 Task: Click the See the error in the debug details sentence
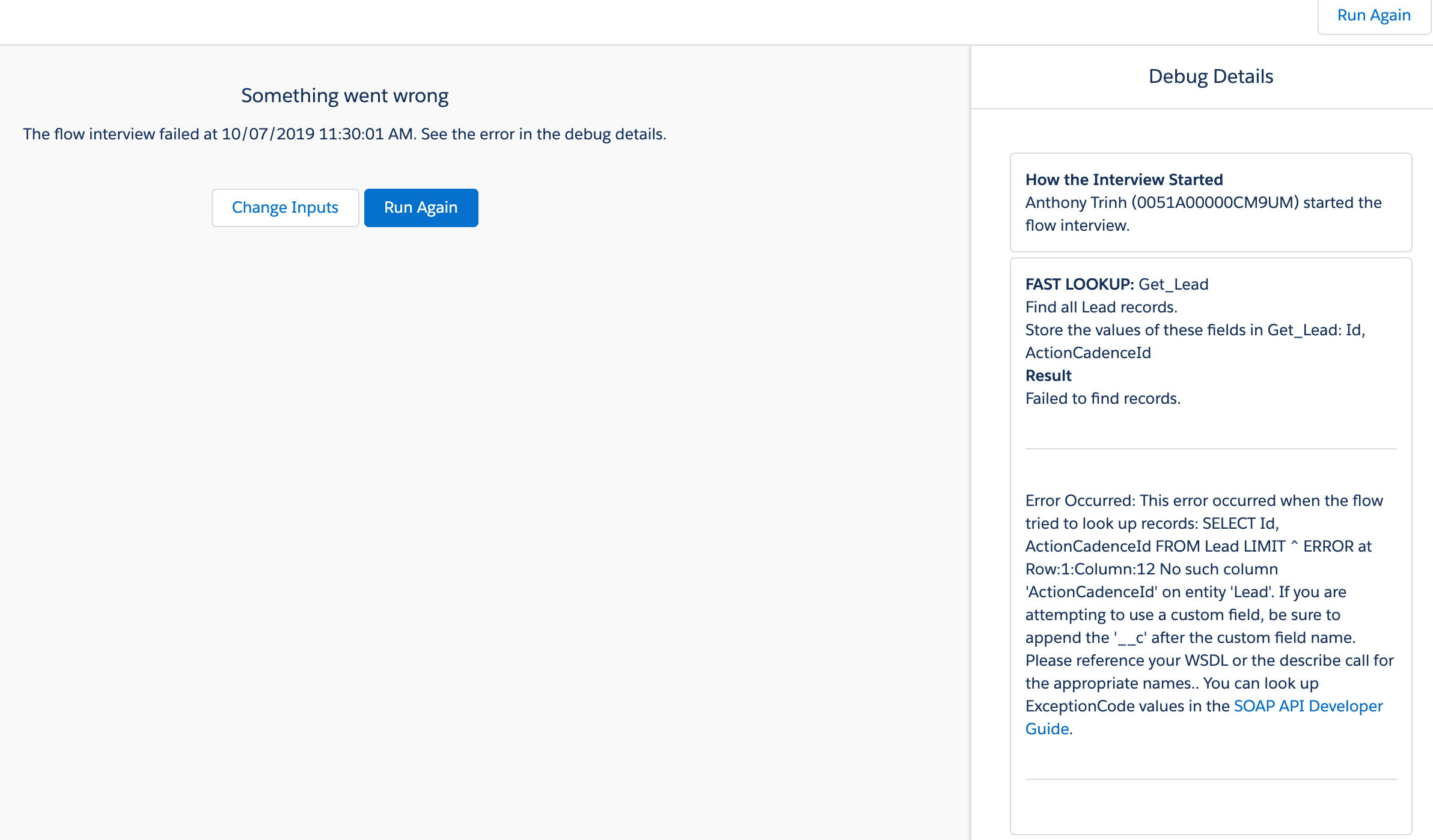pyautogui.click(x=543, y=134)
